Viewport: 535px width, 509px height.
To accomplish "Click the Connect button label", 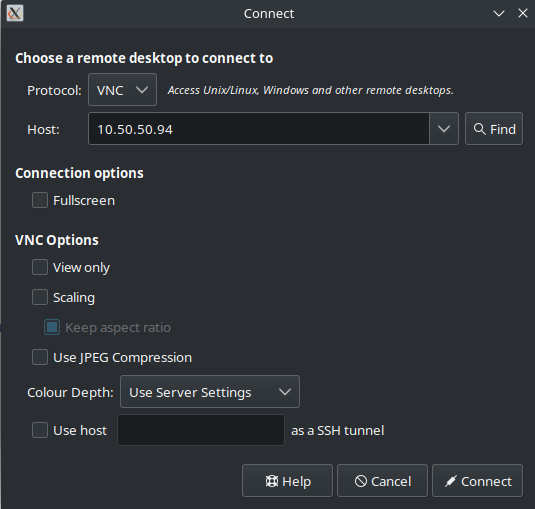I will pyautogui.click(x=486, y=481).
